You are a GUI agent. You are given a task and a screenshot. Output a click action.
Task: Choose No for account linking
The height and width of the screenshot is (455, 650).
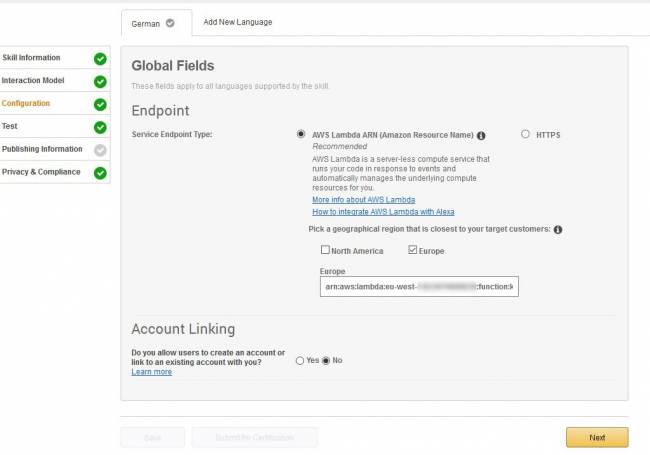click(x=326, y=360)
